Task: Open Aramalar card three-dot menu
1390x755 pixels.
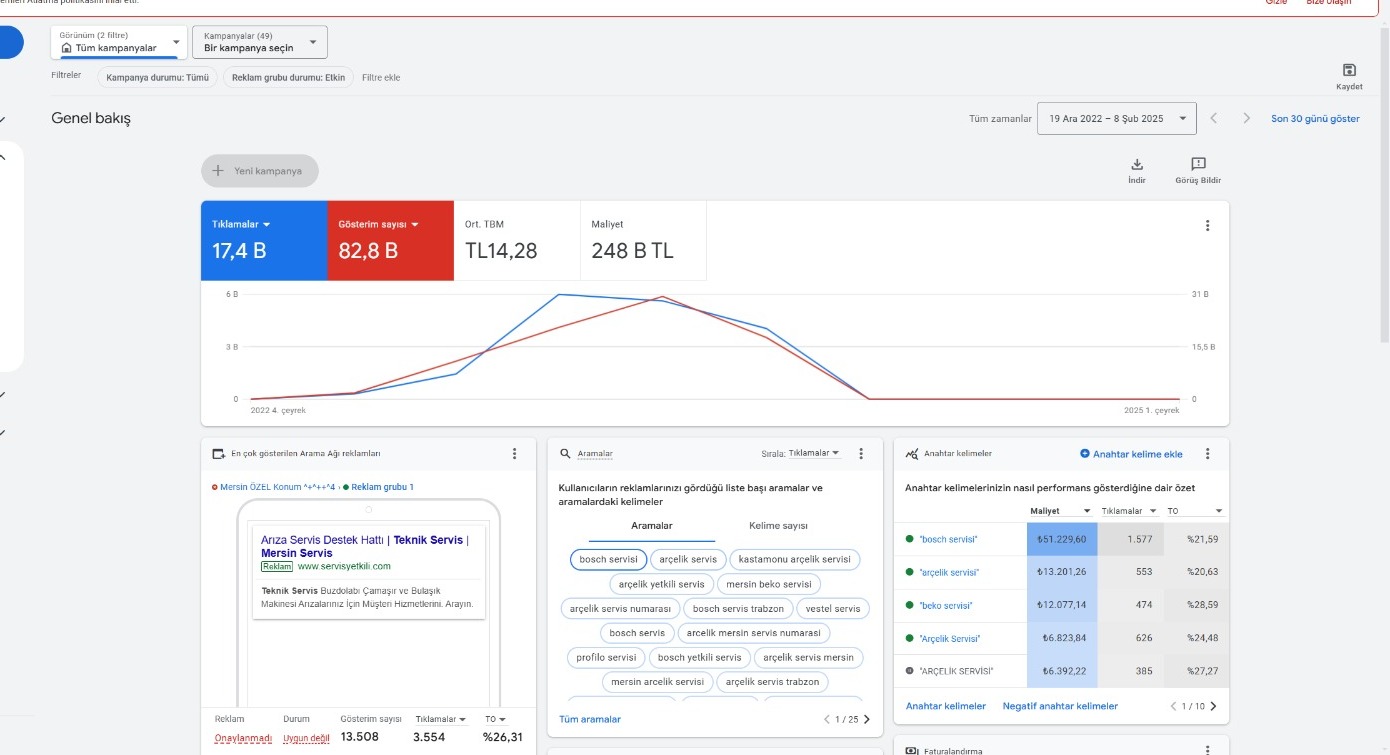Action: coord(861,453)
